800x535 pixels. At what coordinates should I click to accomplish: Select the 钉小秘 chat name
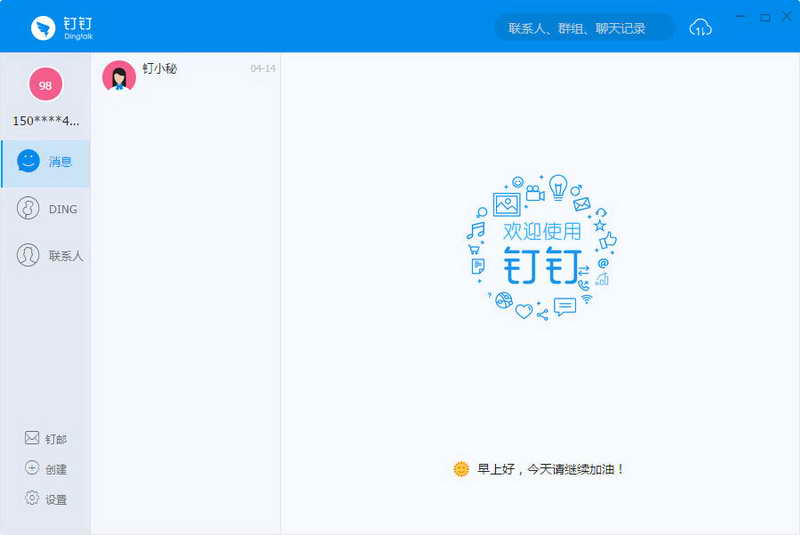click(160, 68)
